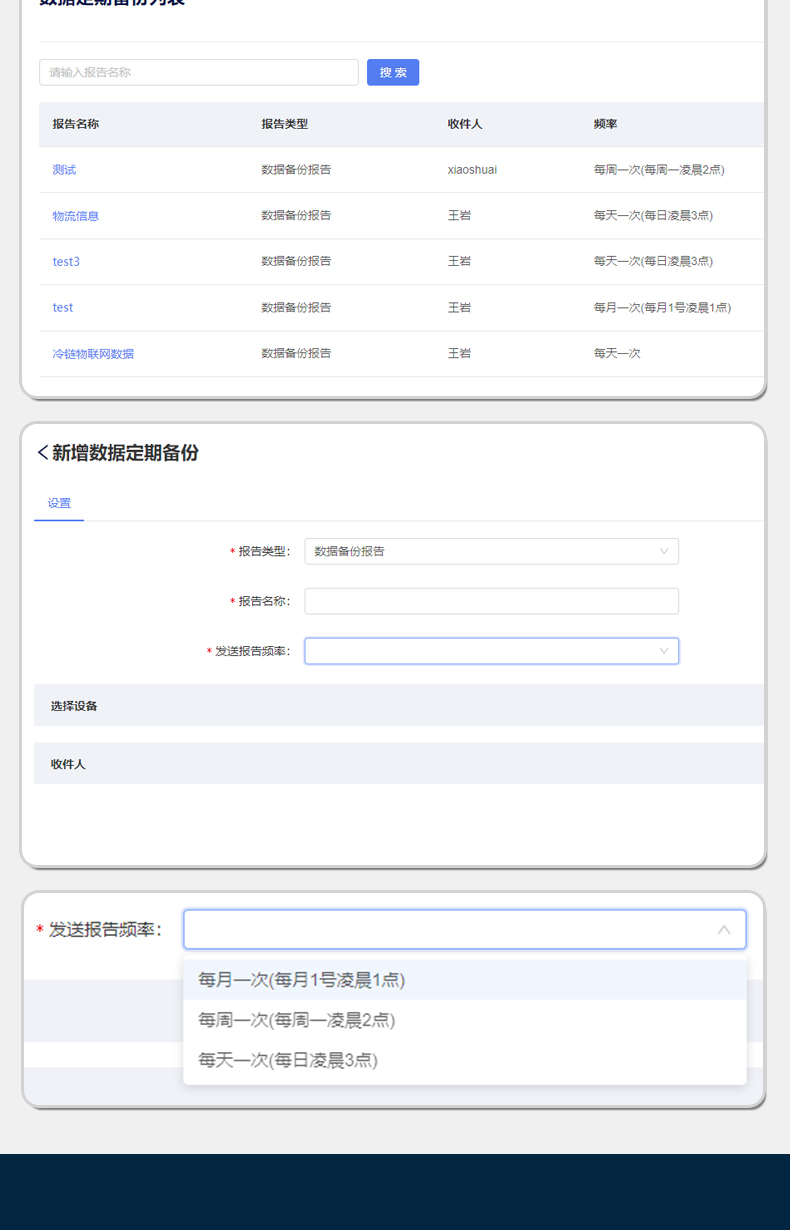Click the 报告名称 input field in form
790x1230 pixels.
point(491,601)
